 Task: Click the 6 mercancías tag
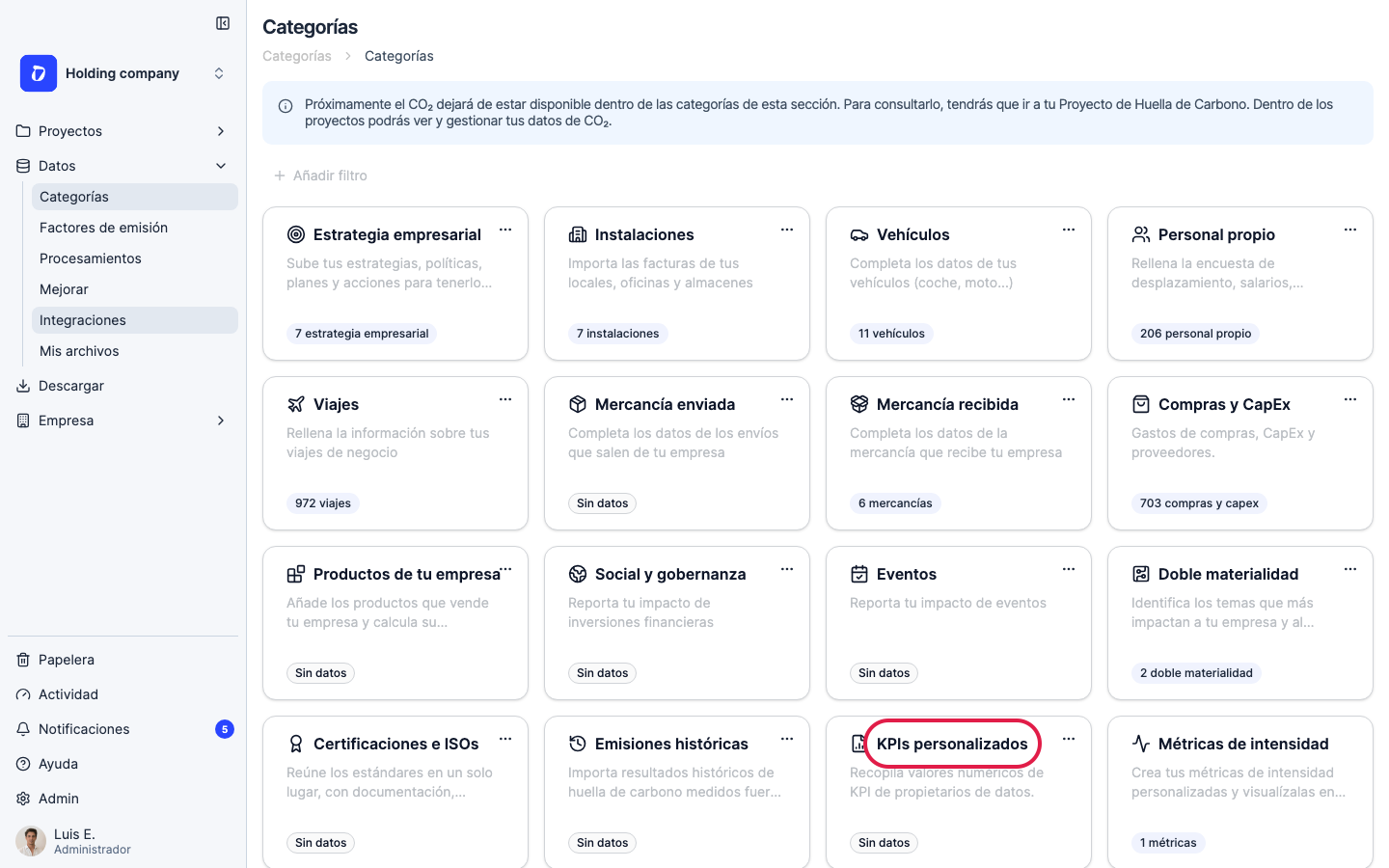click(895, 503)
